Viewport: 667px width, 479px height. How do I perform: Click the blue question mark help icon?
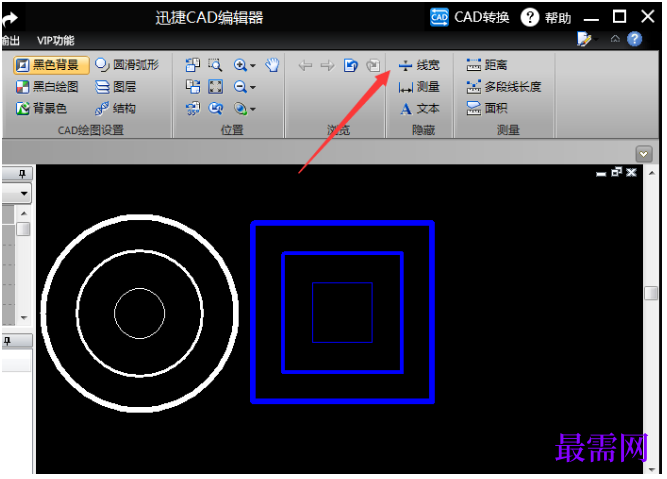(636, 39)
